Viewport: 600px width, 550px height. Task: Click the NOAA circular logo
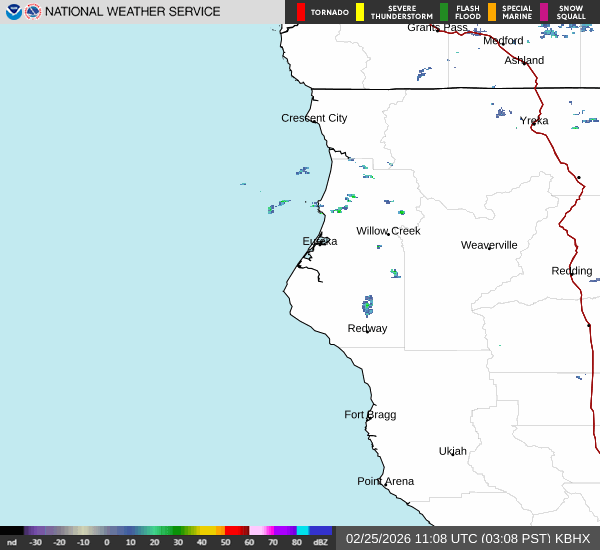click(x=14, y=12)
